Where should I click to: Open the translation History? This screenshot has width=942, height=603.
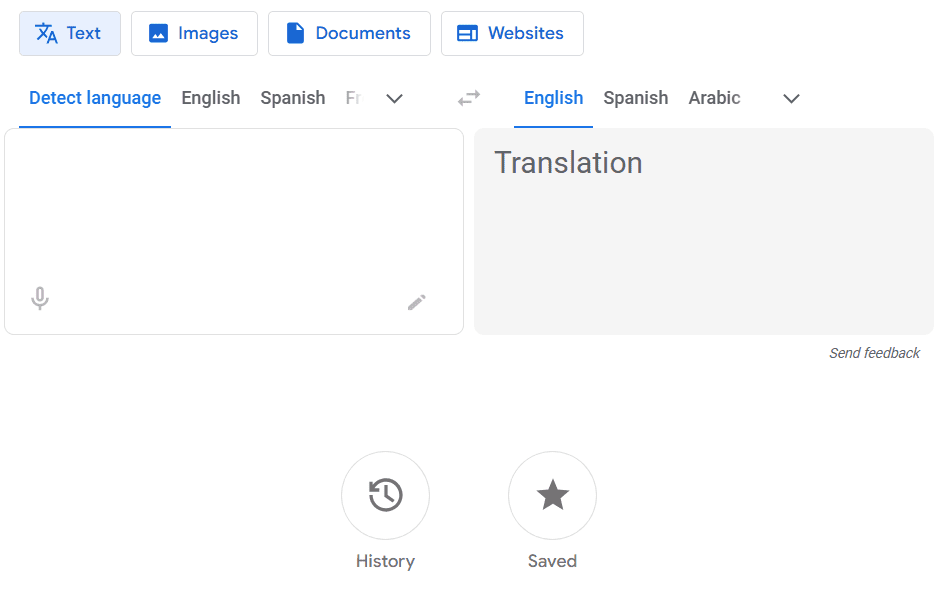pyautogui.click(x=385, y=495)
